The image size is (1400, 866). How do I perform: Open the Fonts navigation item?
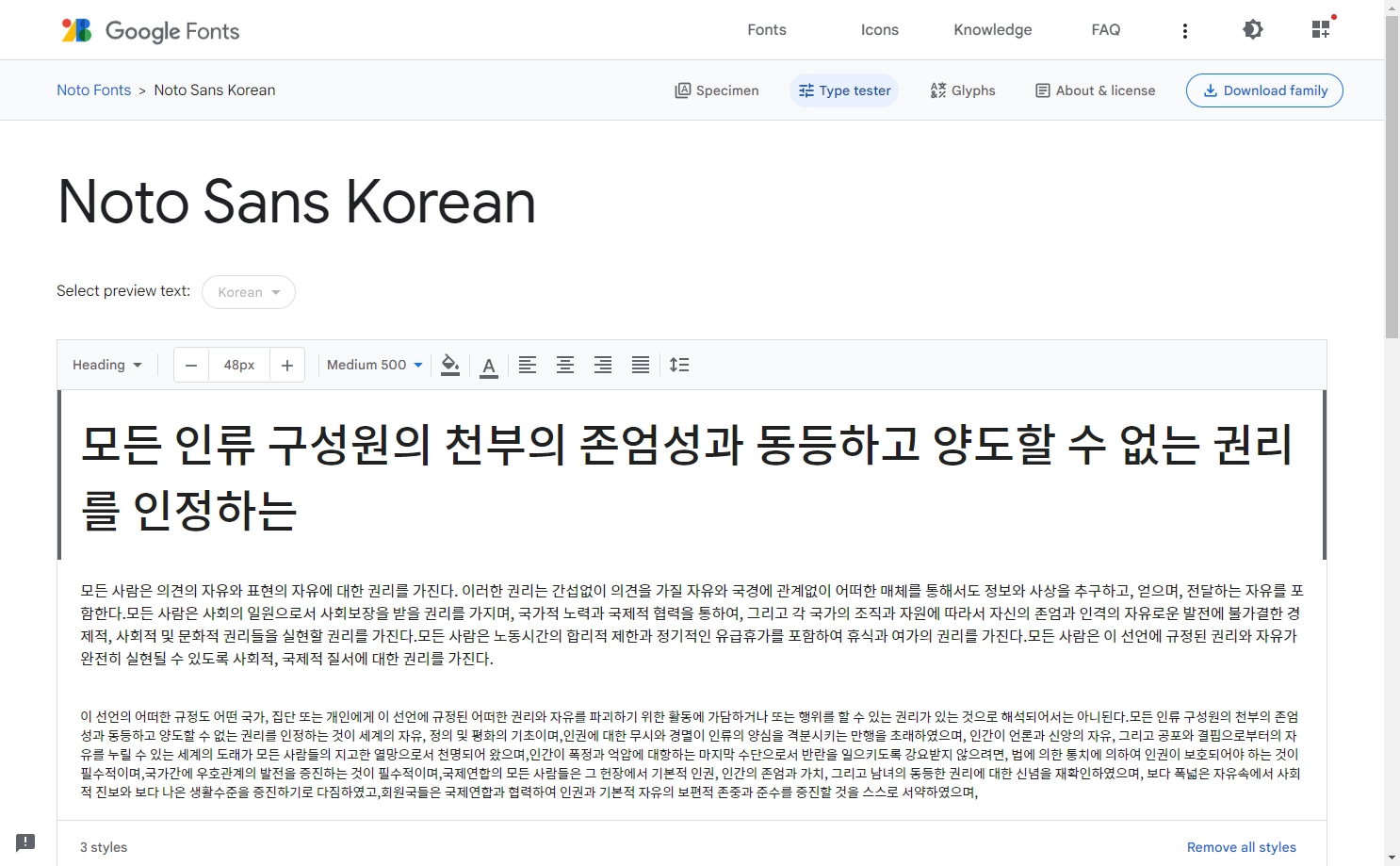[767, 30]
